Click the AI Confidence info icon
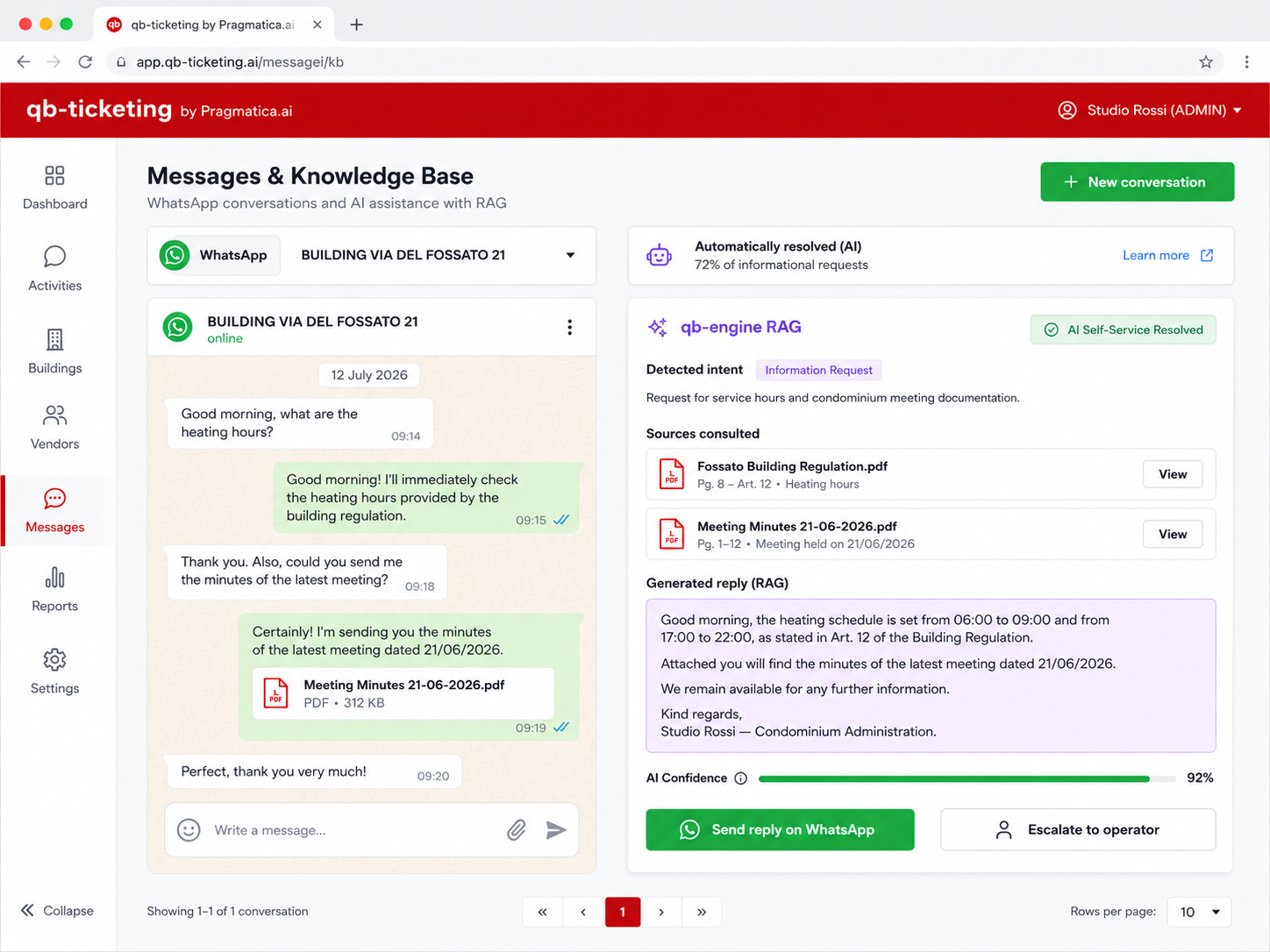This screenshot has height=952, width=1270. pyautogui.click(x=740, y=778)
